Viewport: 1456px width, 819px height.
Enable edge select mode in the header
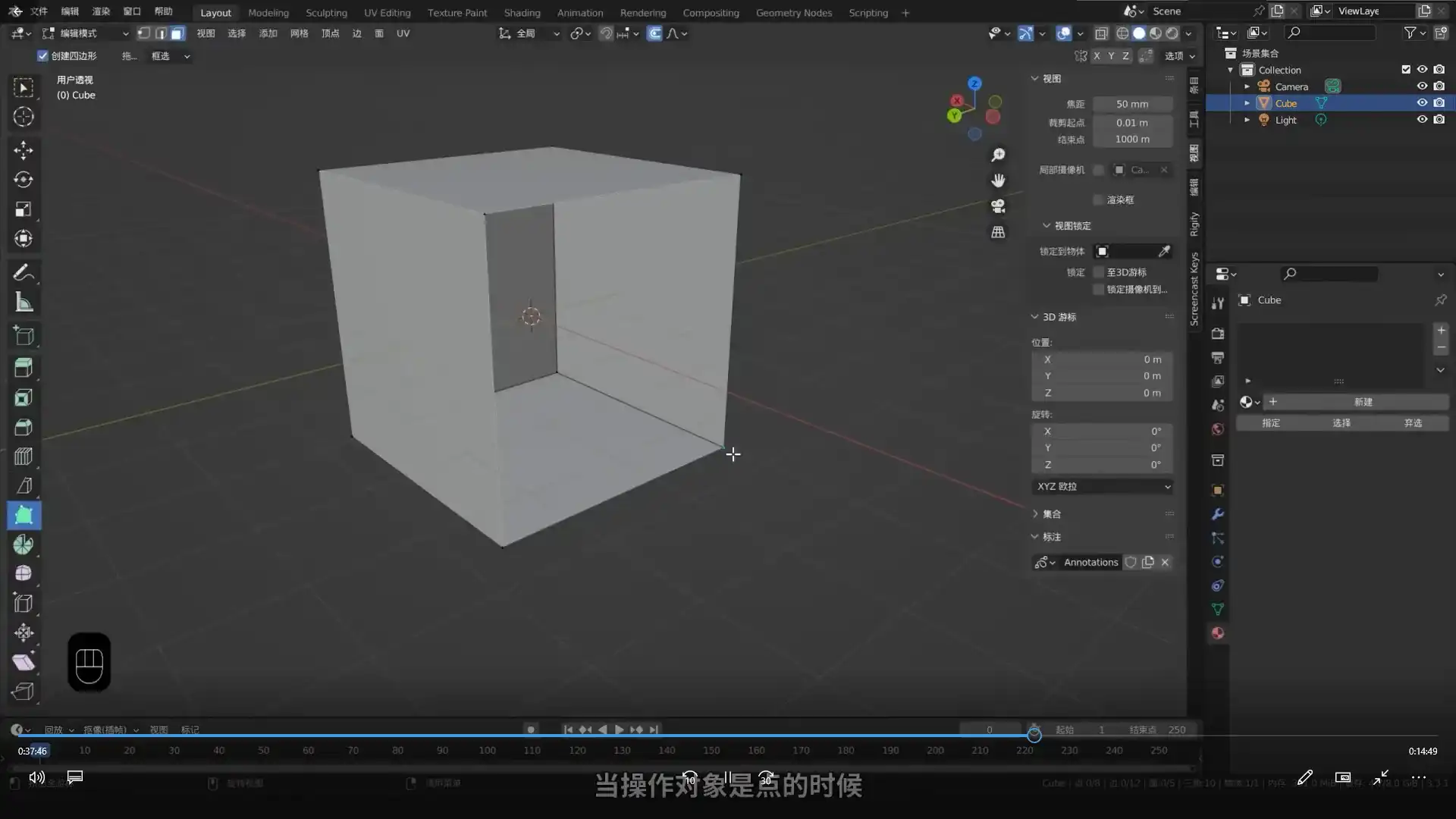[x=160, y=33]
